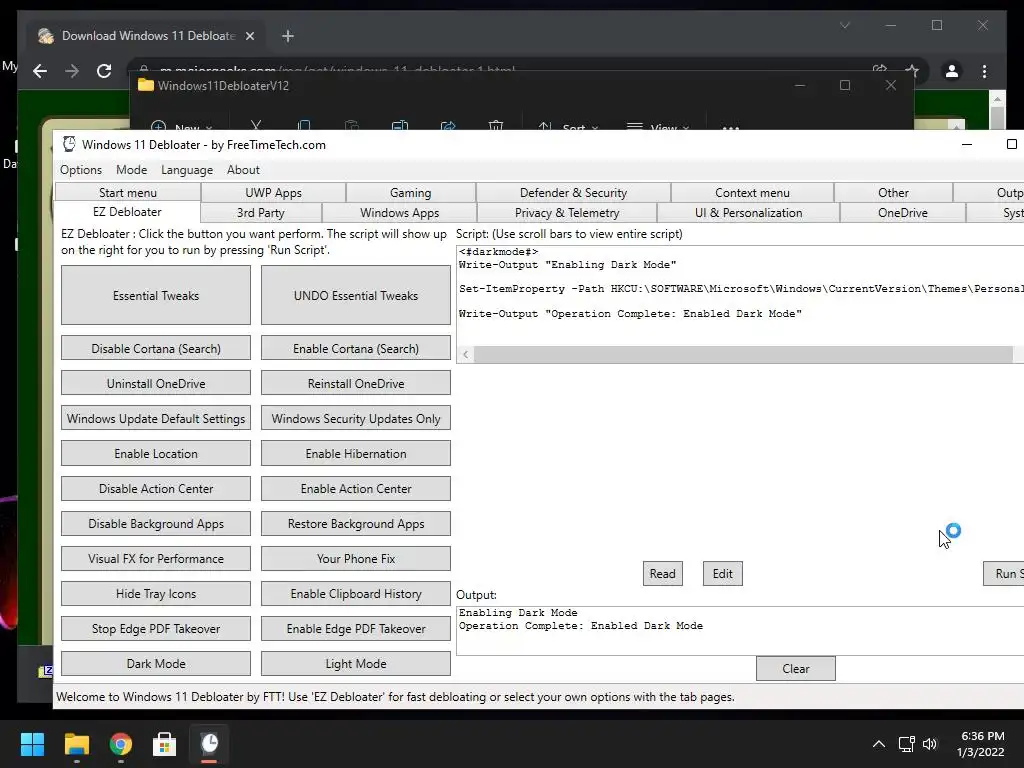Click Enable Clipboard History button
Image resolution: width=1024 pixels, height=768 pixels.
pyautogui.click(x=355, y=594)
